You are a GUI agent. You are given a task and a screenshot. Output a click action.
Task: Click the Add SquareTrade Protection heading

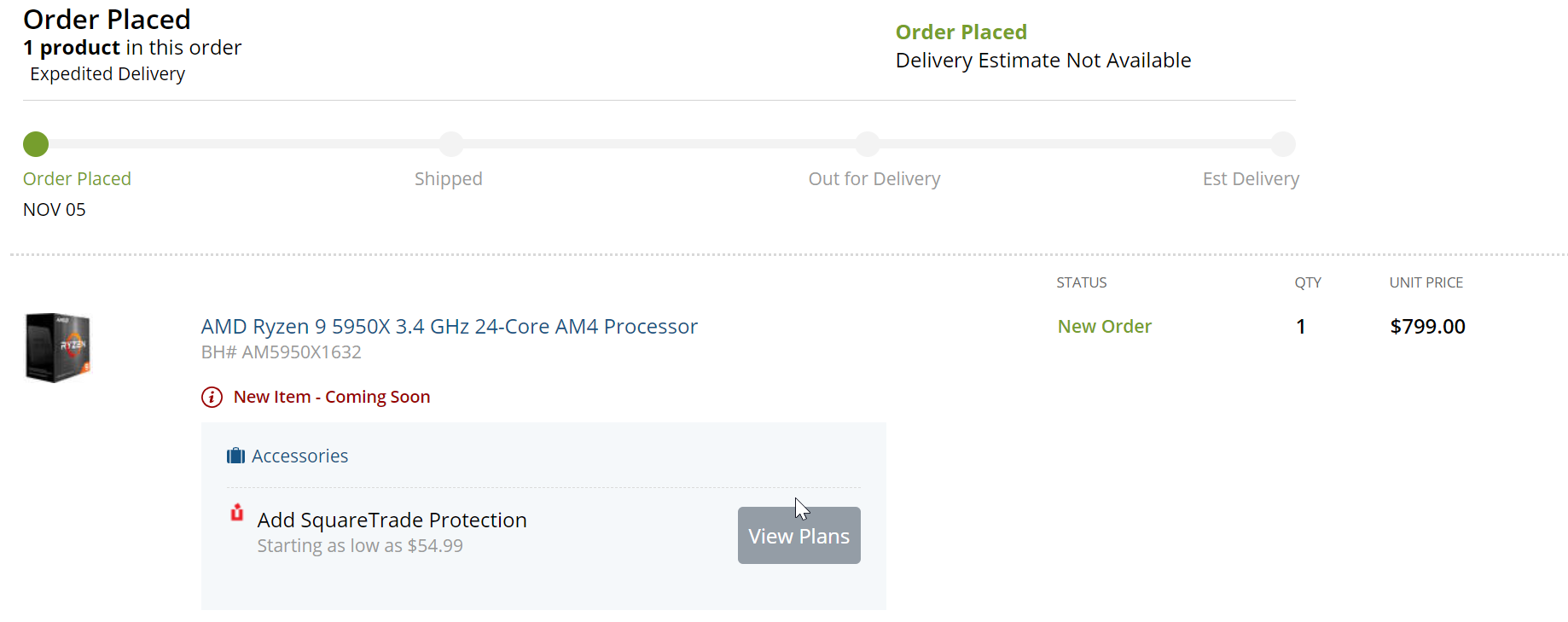[x=392, y=520]
